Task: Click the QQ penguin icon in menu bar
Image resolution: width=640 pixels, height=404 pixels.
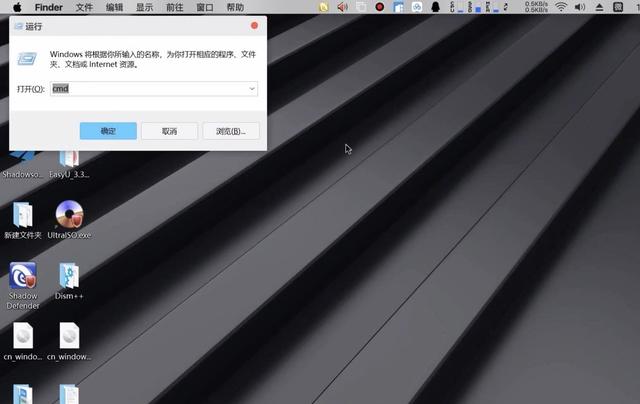Action: point(435,7)
